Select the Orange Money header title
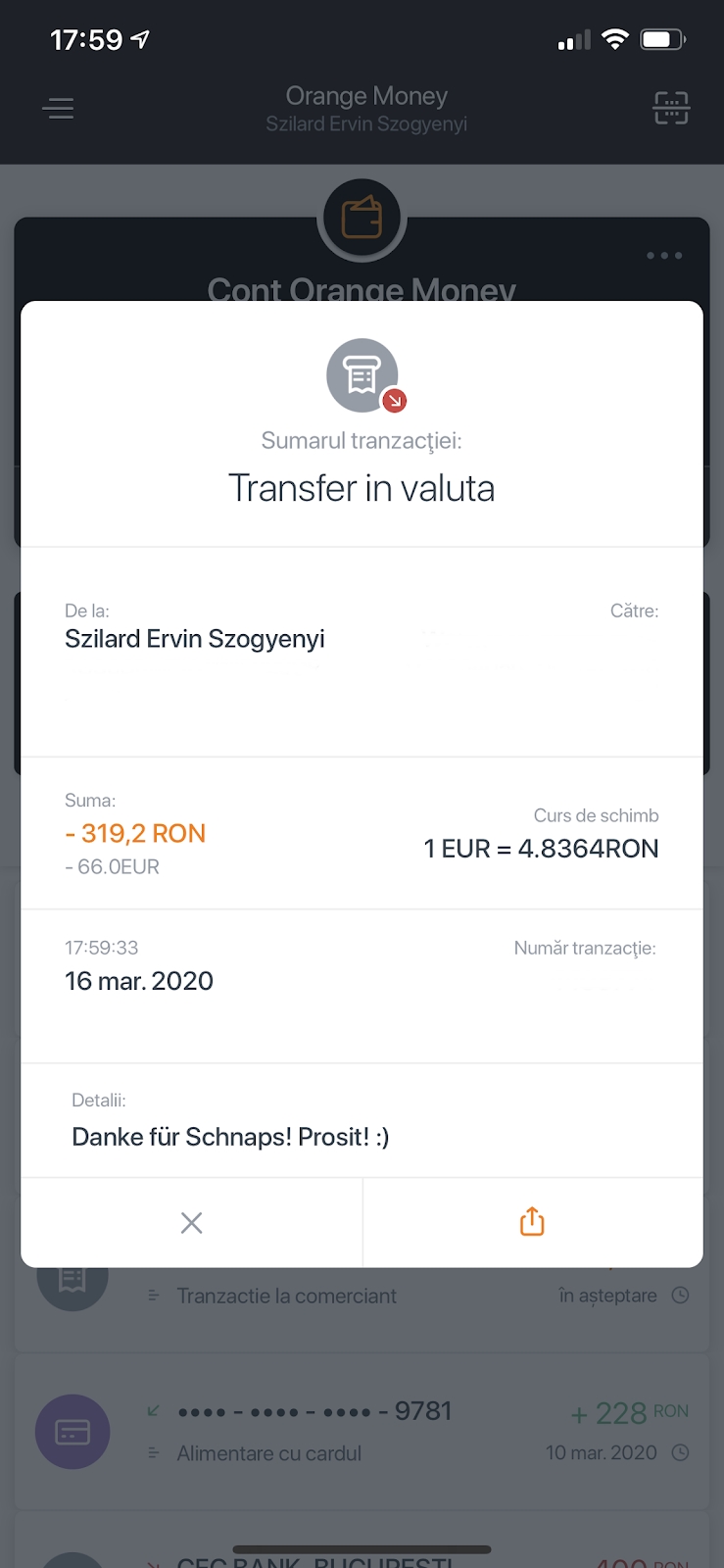 (366, 96)
